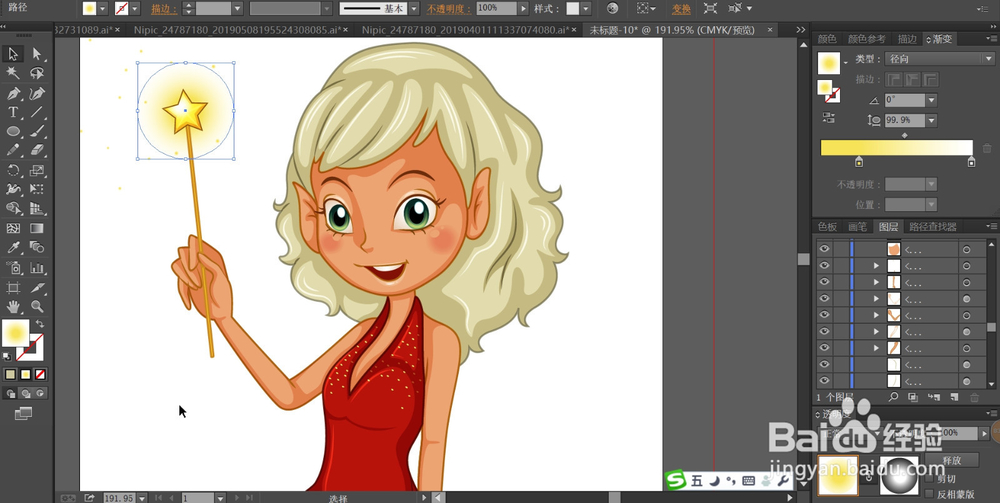Switch toolbox fill to solid Color mode

(x=10, y=374)
